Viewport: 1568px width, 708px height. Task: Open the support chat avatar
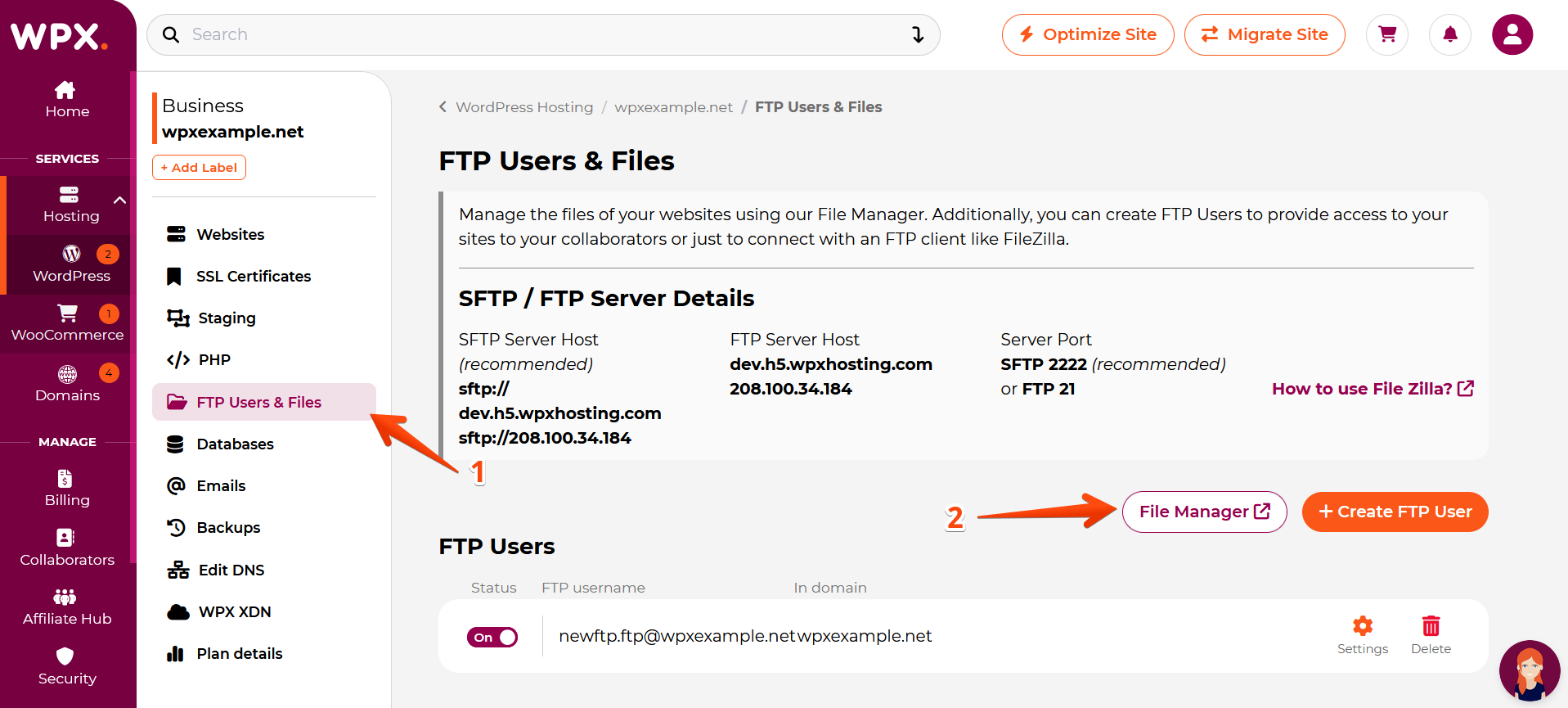click(1530, 670)
